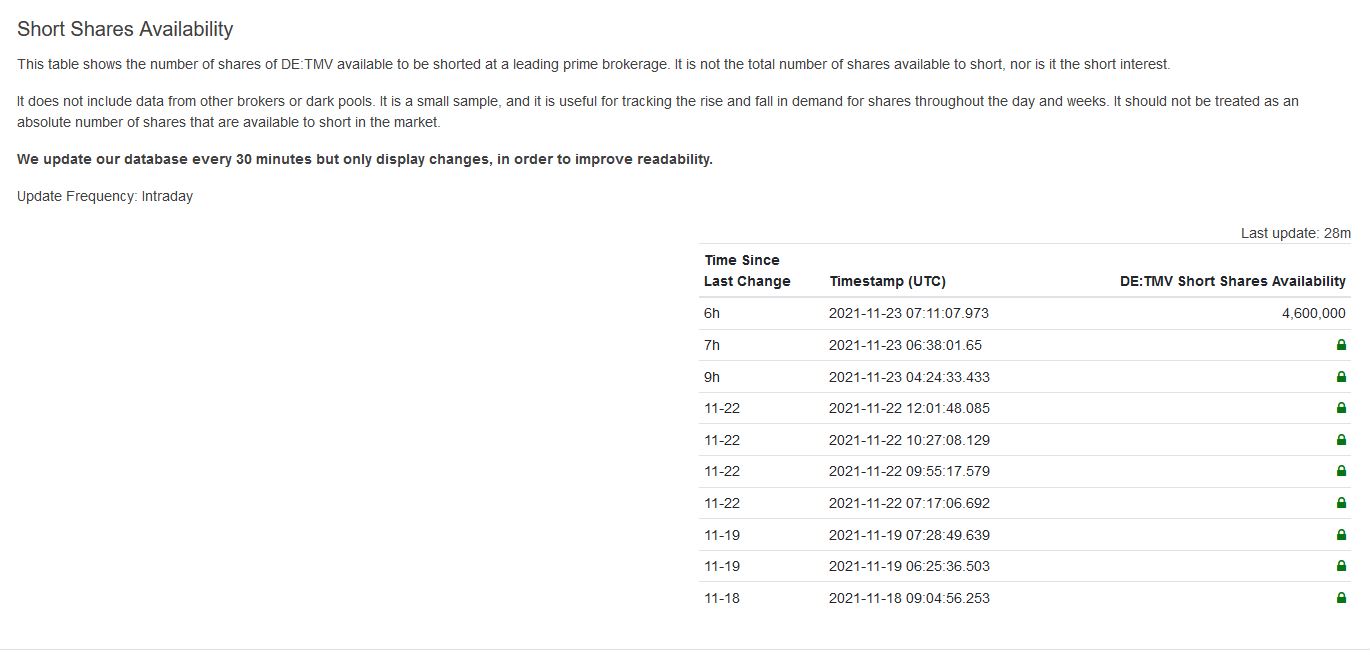The width and height of the screenshot is (1370, 657).
Task: Click the lock icon for timestamp 2021-11-23 04:24:33.433
Action: (x=1341, y=377)
